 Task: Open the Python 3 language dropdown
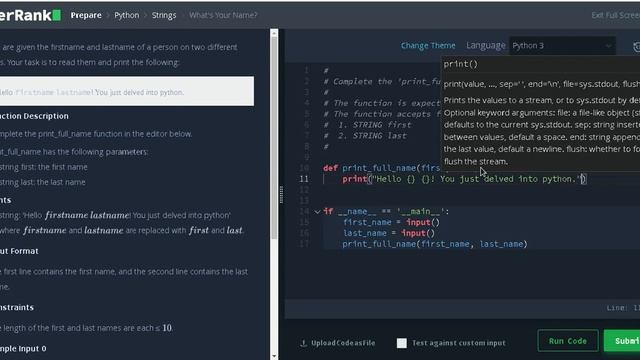click(x=562, y=45)
